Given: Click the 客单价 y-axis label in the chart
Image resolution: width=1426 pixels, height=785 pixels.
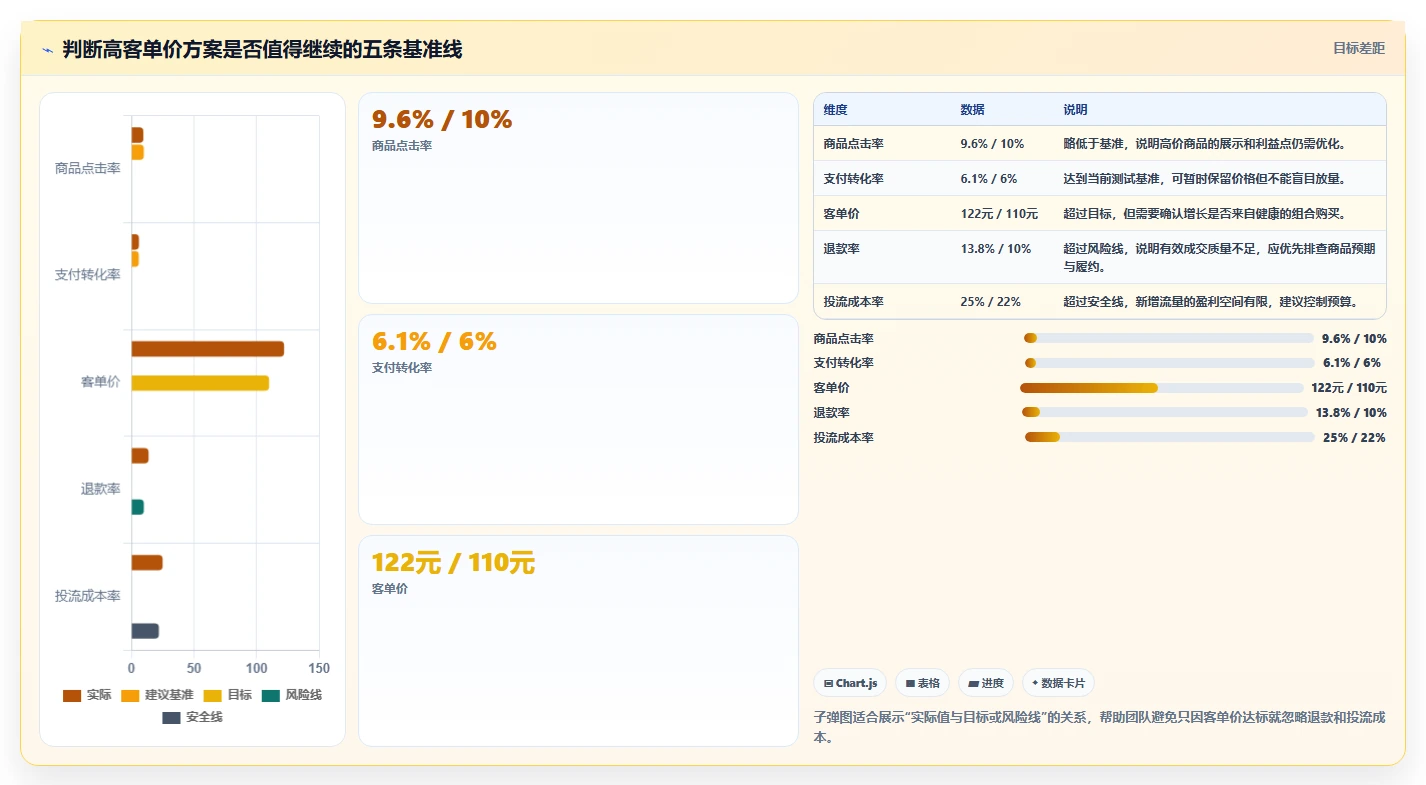Looking at the screenshot, I should (x=100, y=382).
